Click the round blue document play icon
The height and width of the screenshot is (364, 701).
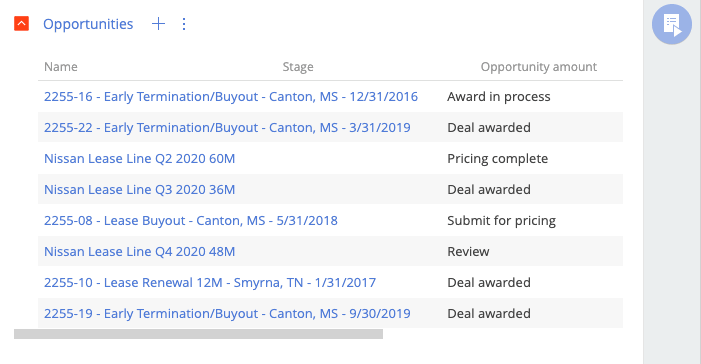pyautogui.click(x=671, y=24)
